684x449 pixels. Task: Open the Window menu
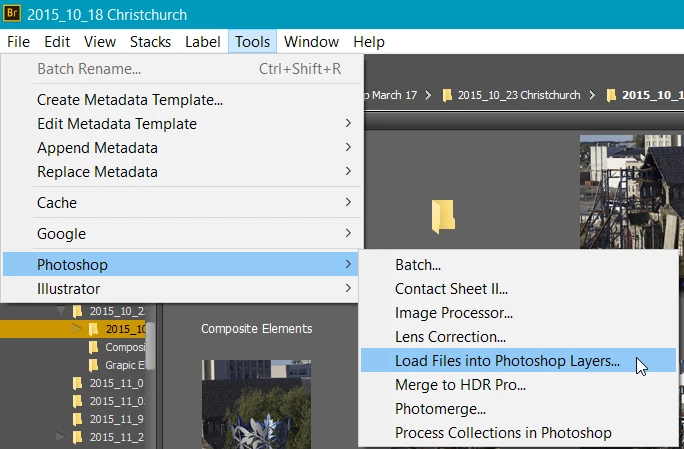pyautogui.click(x=311, y=42)
